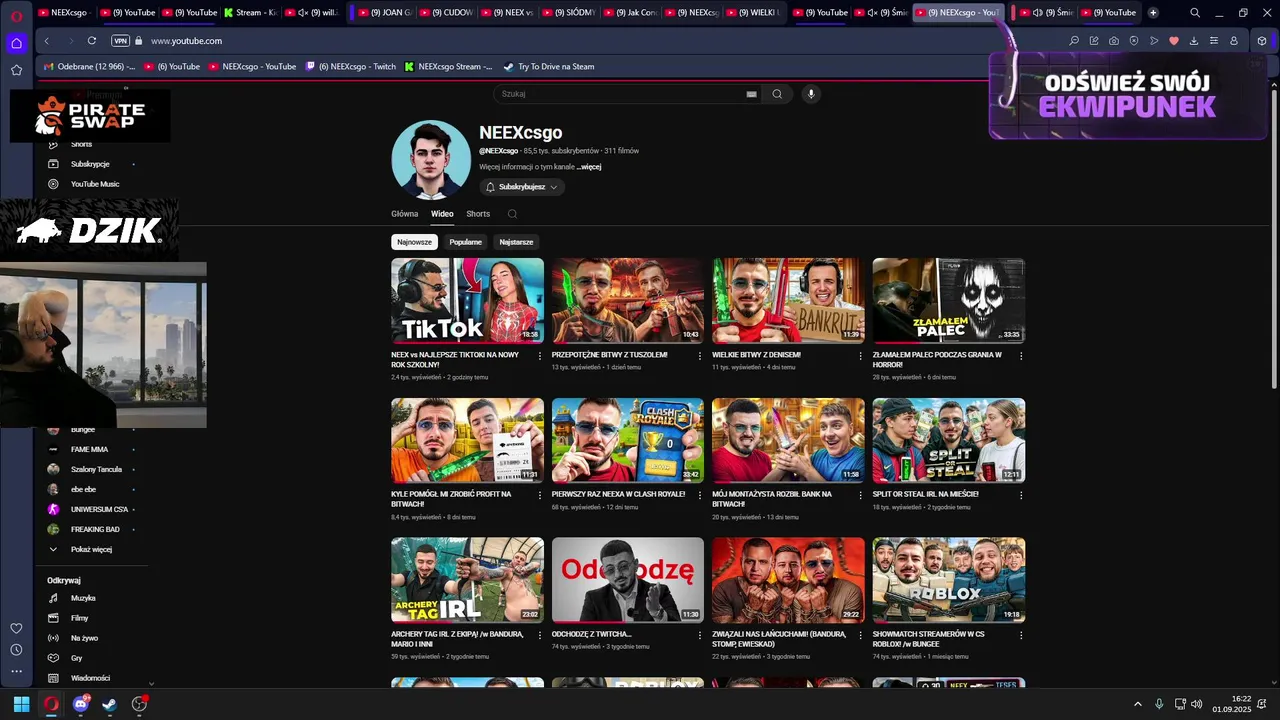Open the on-screen keyboard icon in search
The height and width of the screenshot is (720, 1280).
751,94
